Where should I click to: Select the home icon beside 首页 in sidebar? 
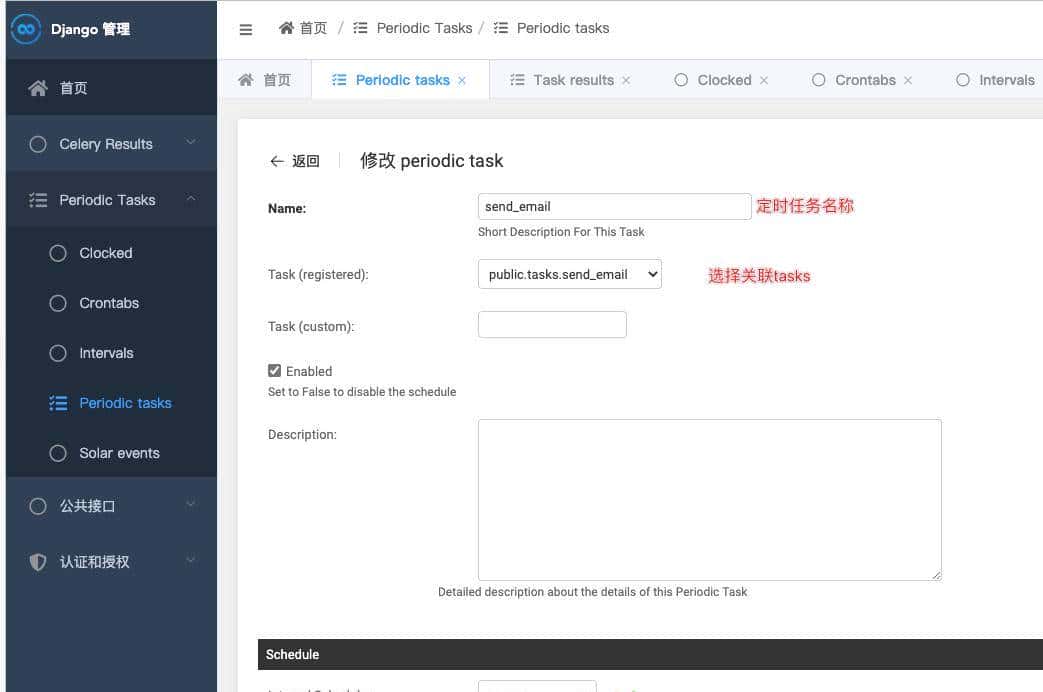point(38,87)
